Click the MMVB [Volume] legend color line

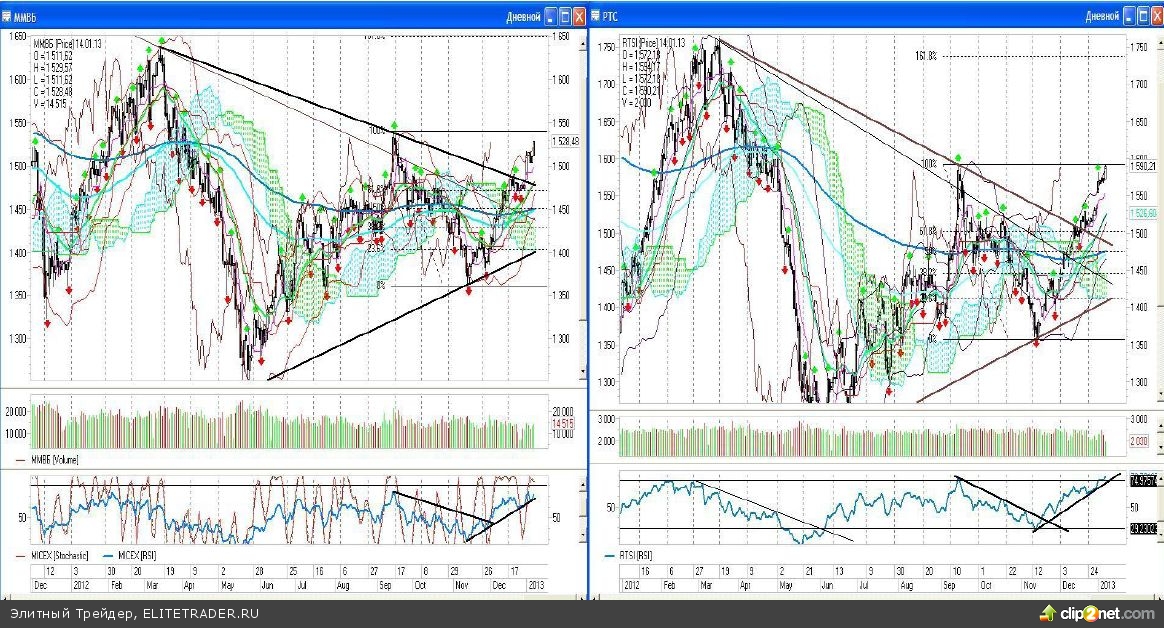22,460
